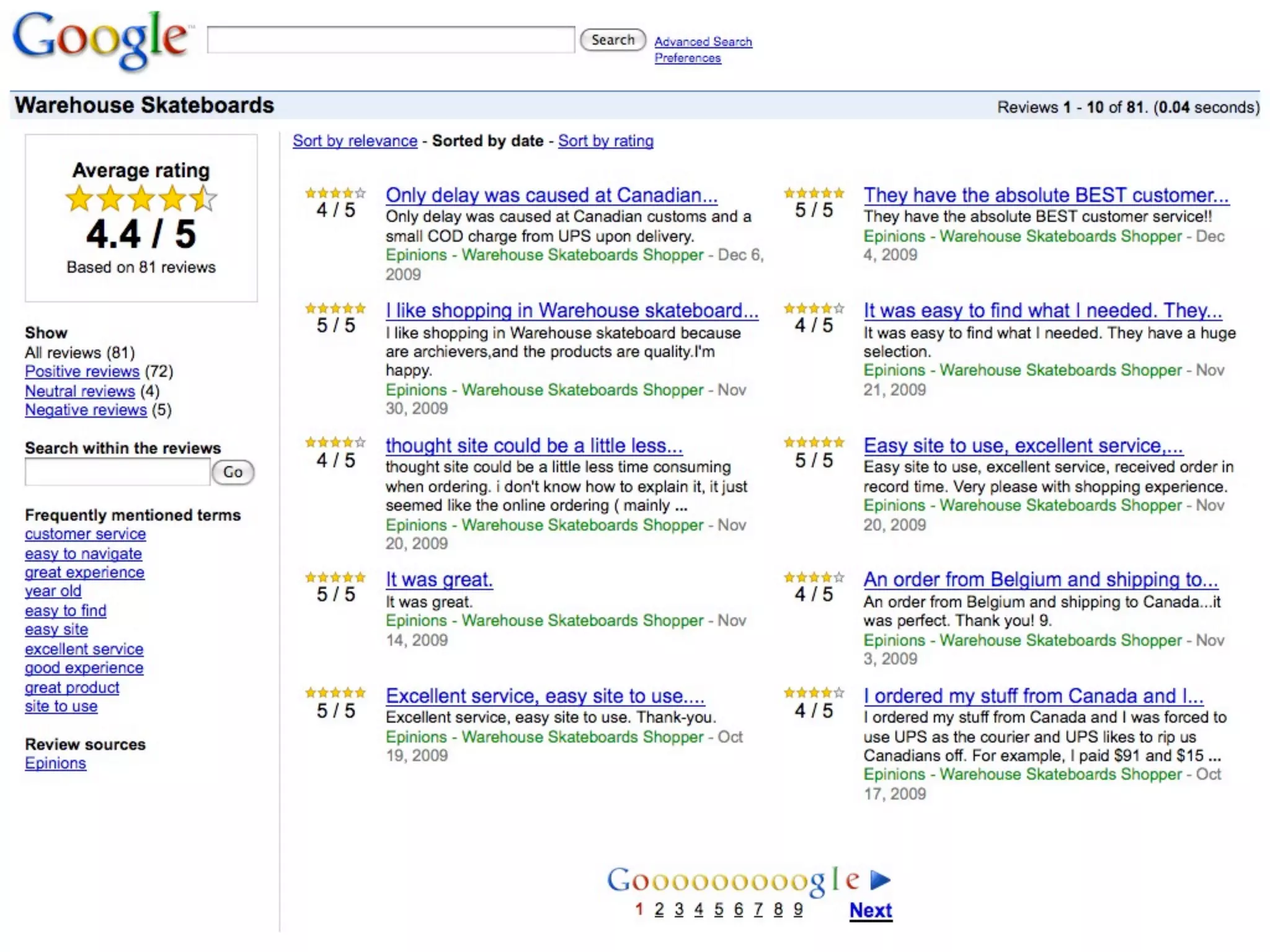Filter to Negative reviews
Image resolution: width=1270 pixels, height=952 pixels.
point(86,410)
